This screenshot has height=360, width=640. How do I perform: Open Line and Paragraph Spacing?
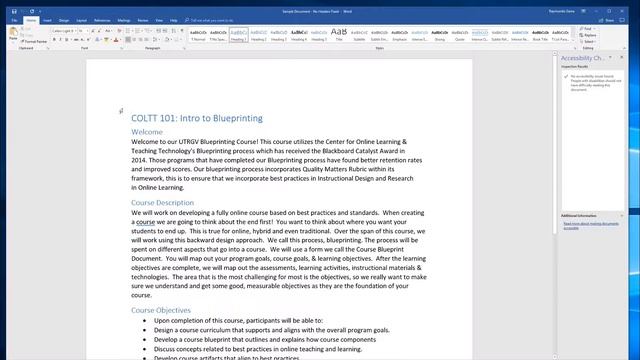click(156, 40)
